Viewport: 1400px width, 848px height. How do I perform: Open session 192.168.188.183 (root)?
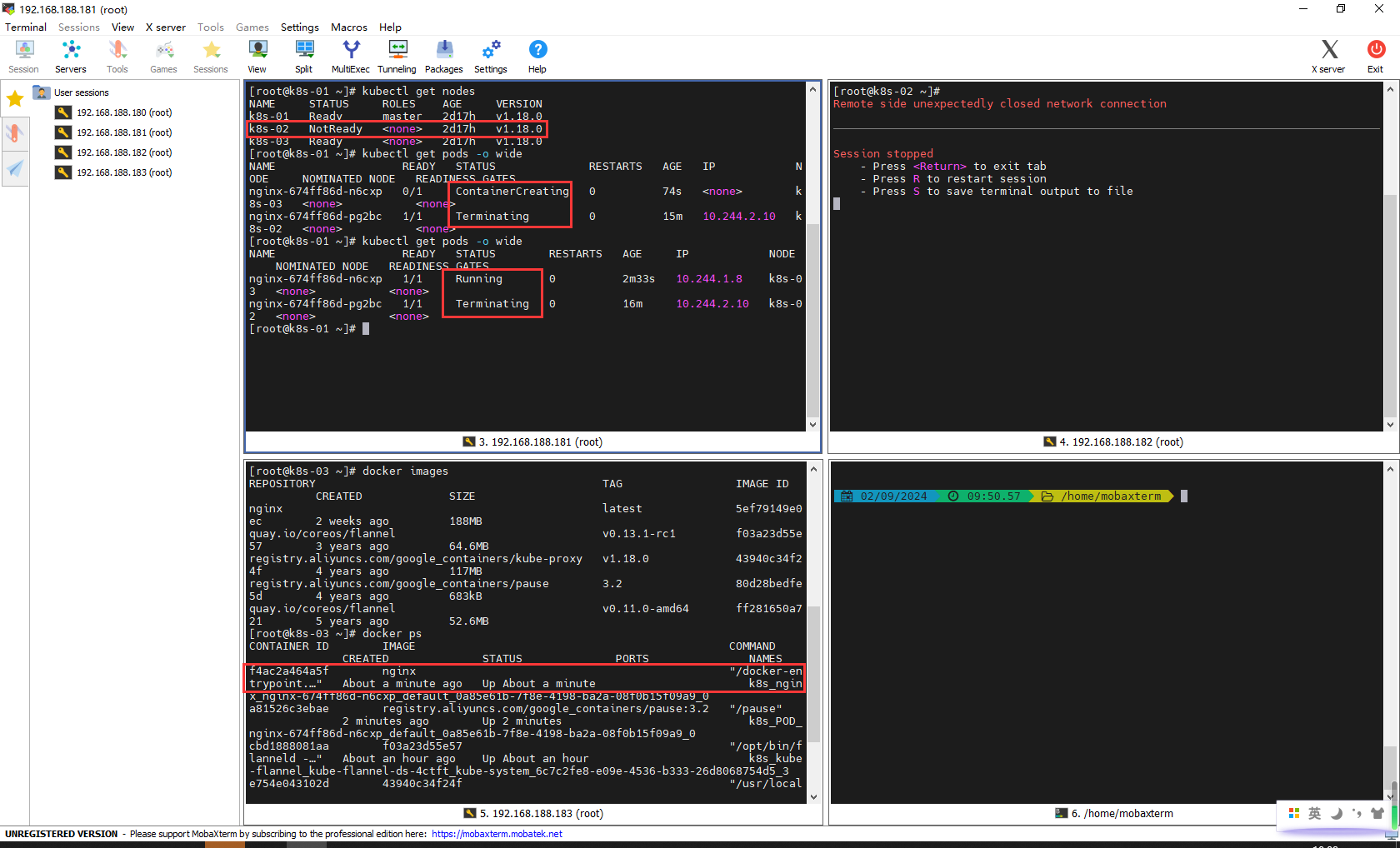pos(114,172)
